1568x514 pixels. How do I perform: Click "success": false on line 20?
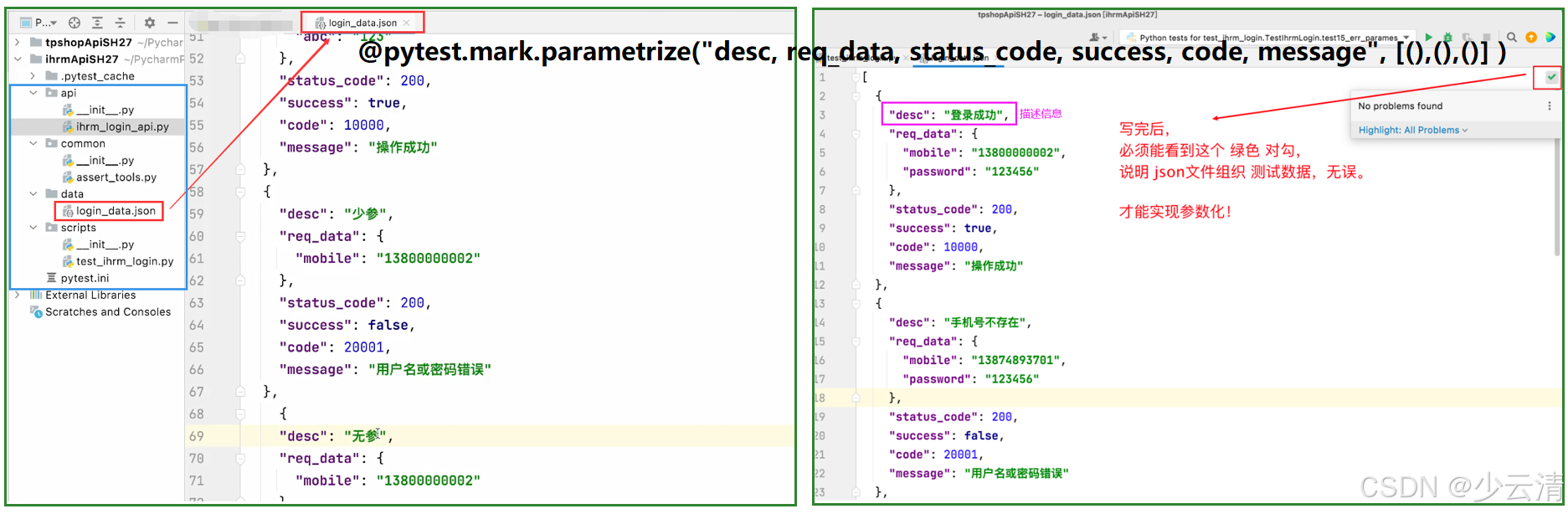click(946, 435)
